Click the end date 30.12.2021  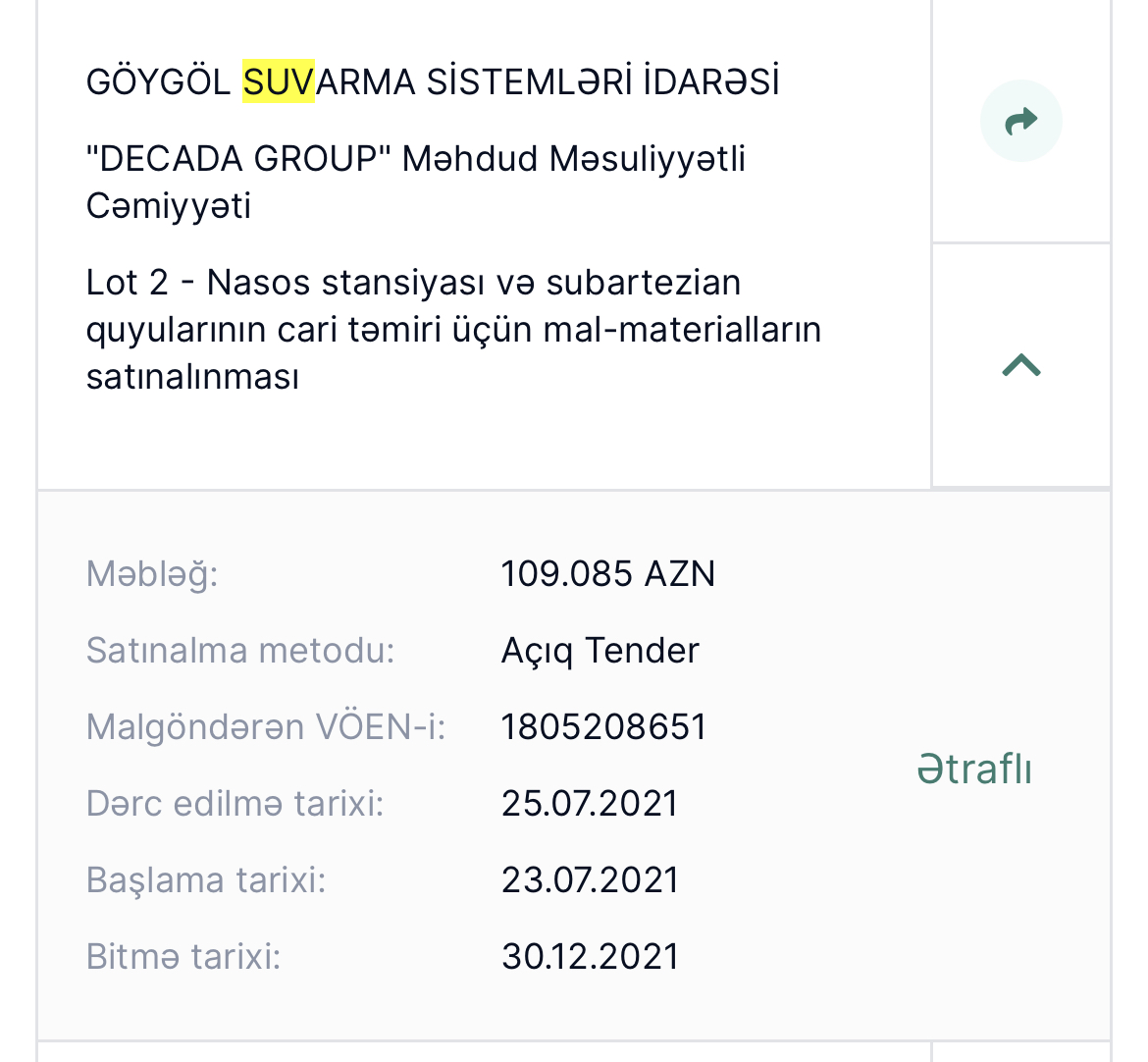click(590, 957)
